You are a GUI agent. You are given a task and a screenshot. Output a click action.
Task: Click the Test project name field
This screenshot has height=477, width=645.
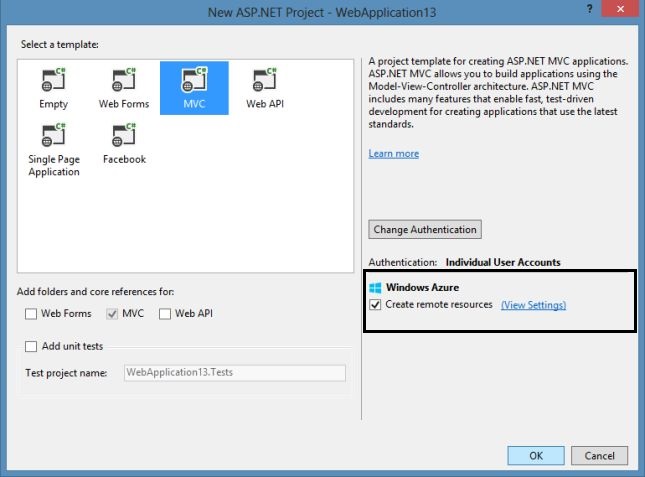234,373
